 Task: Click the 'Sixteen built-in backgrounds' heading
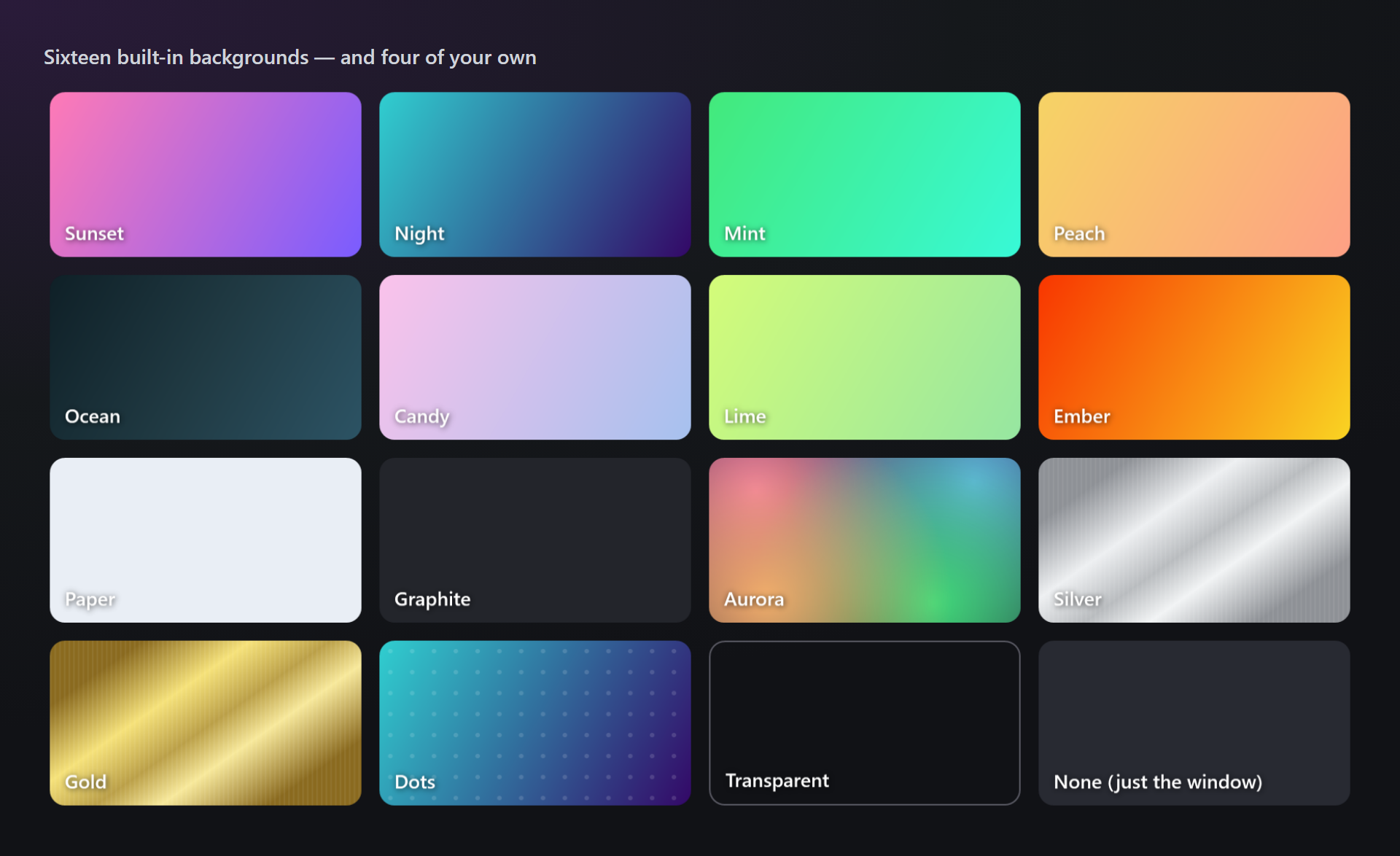(290, 58)
